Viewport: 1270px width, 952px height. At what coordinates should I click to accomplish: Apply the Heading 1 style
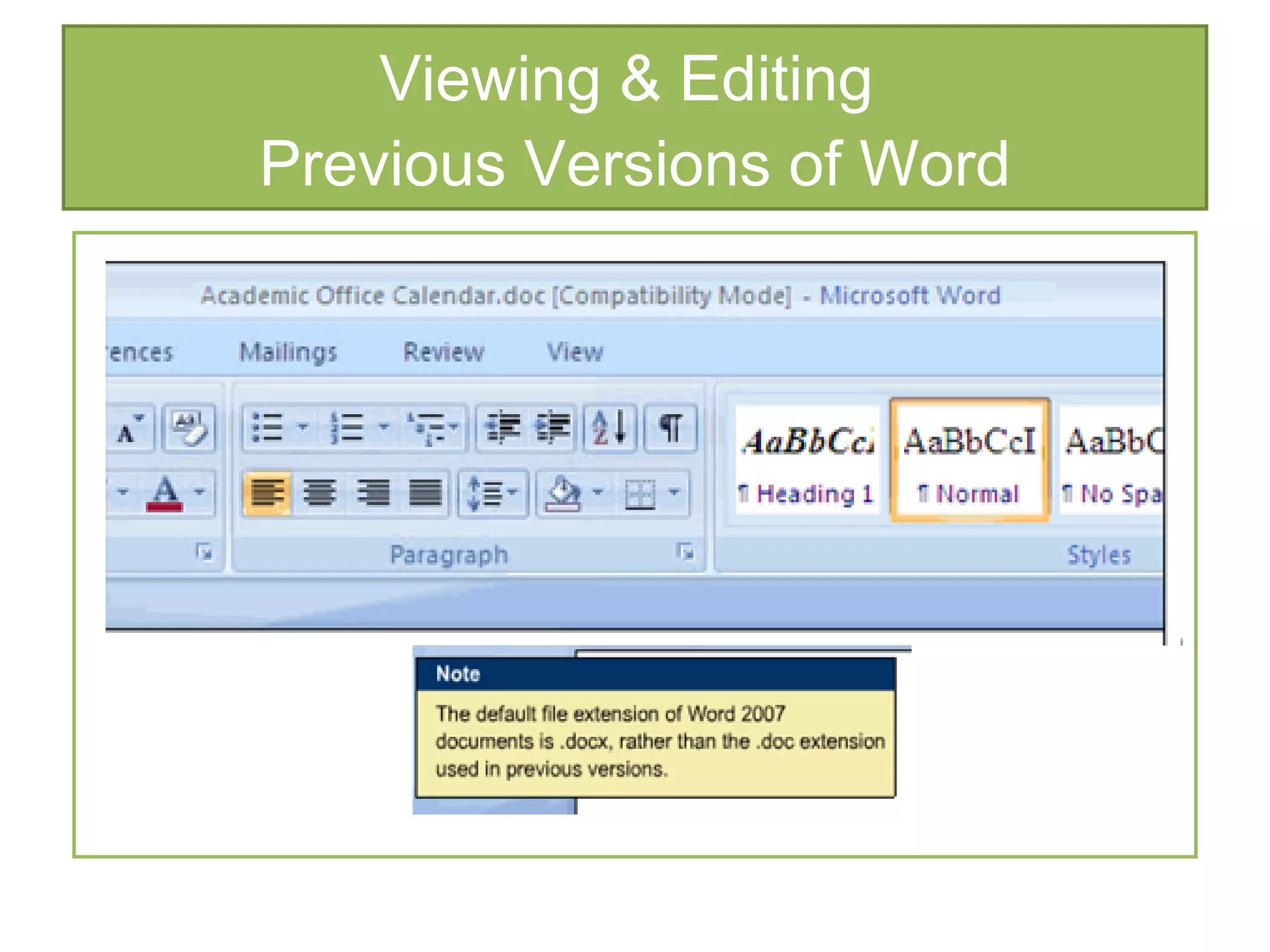807,460
